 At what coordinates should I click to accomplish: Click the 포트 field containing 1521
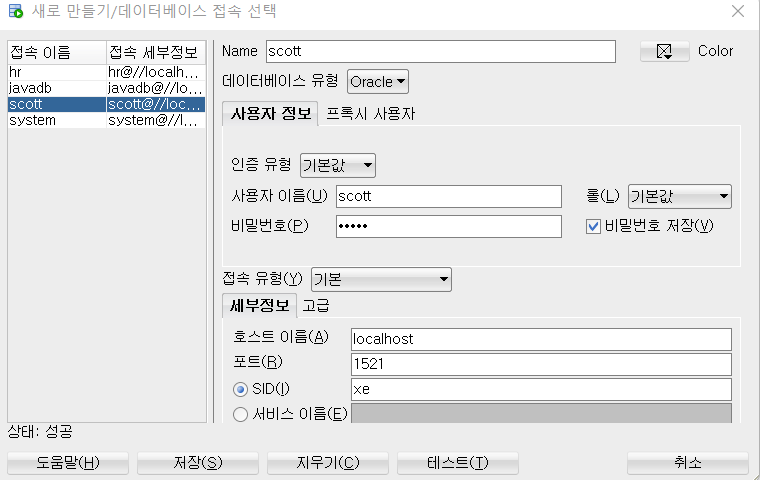click(541, 364)
